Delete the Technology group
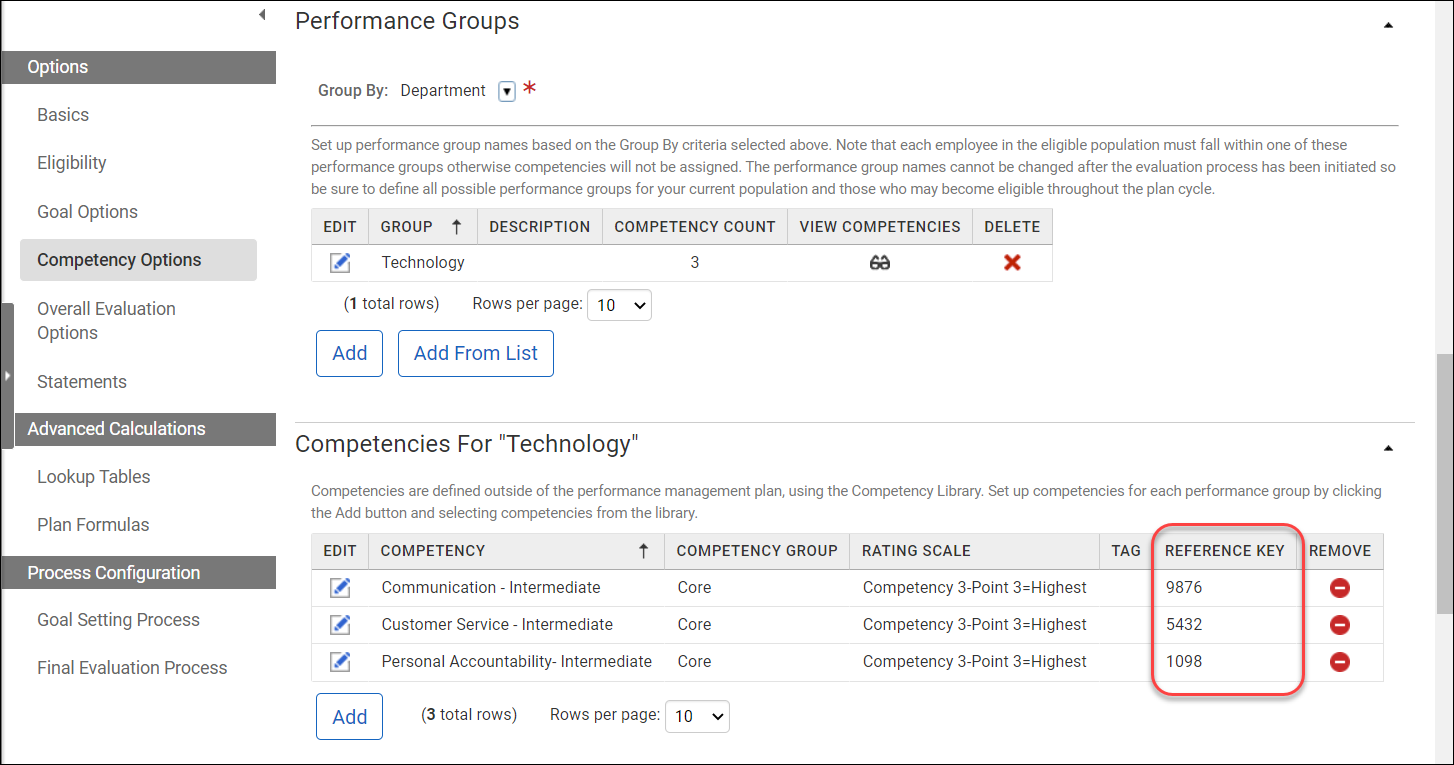Screen dimensions: 1454x765 1012,263
